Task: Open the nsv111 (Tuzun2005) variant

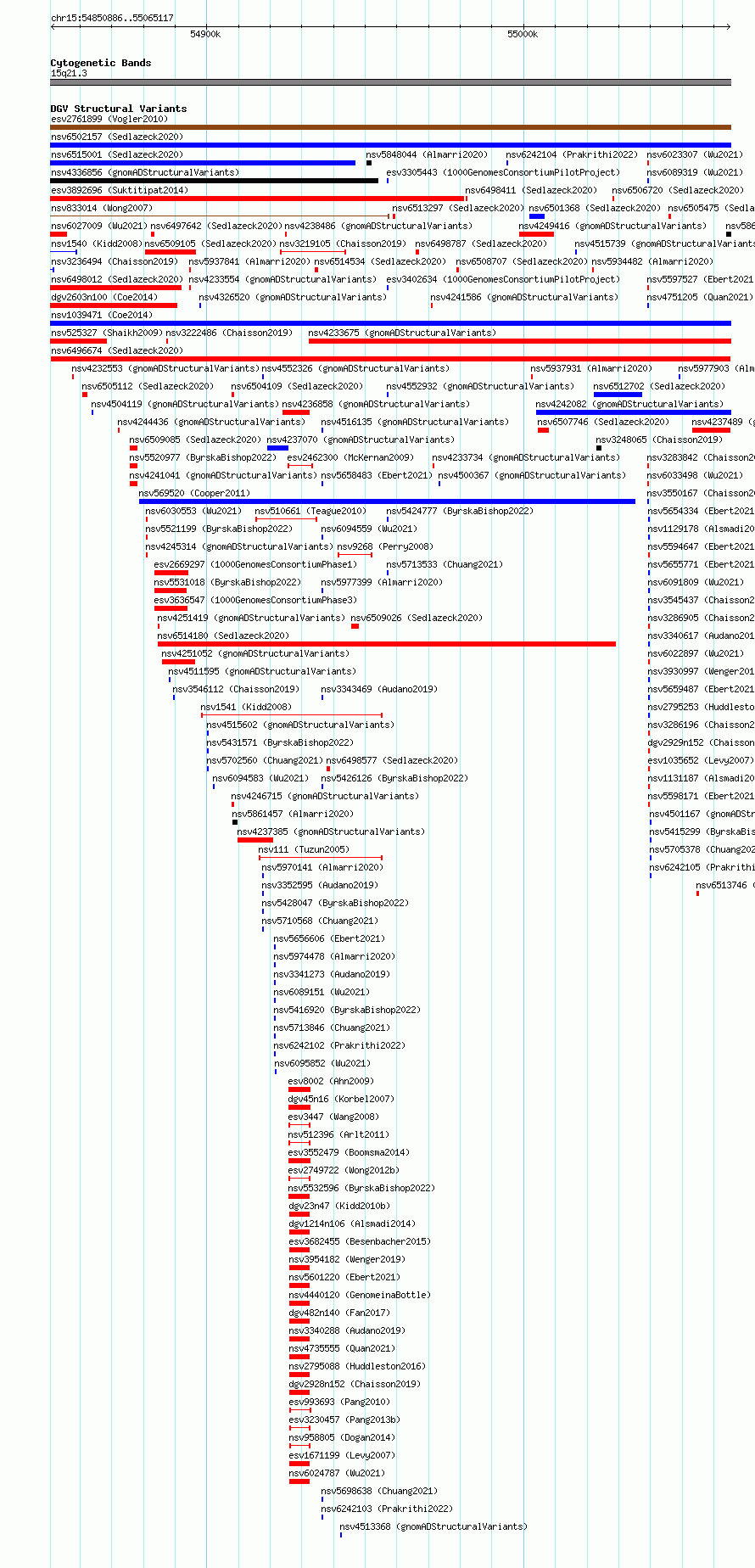Action: coord(304,849)
